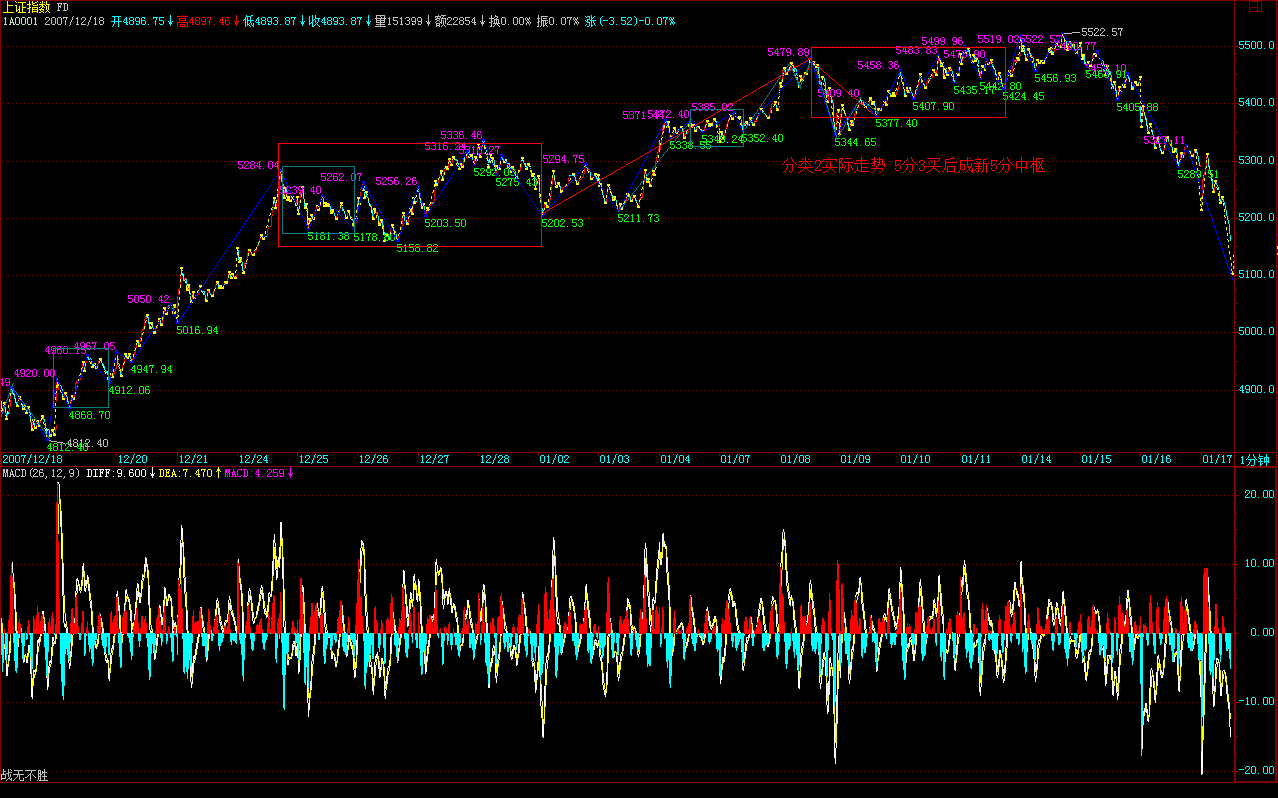Click the 上证指数 index title
The height and width of the screenshot is (798, 1278).
point(27,7)
